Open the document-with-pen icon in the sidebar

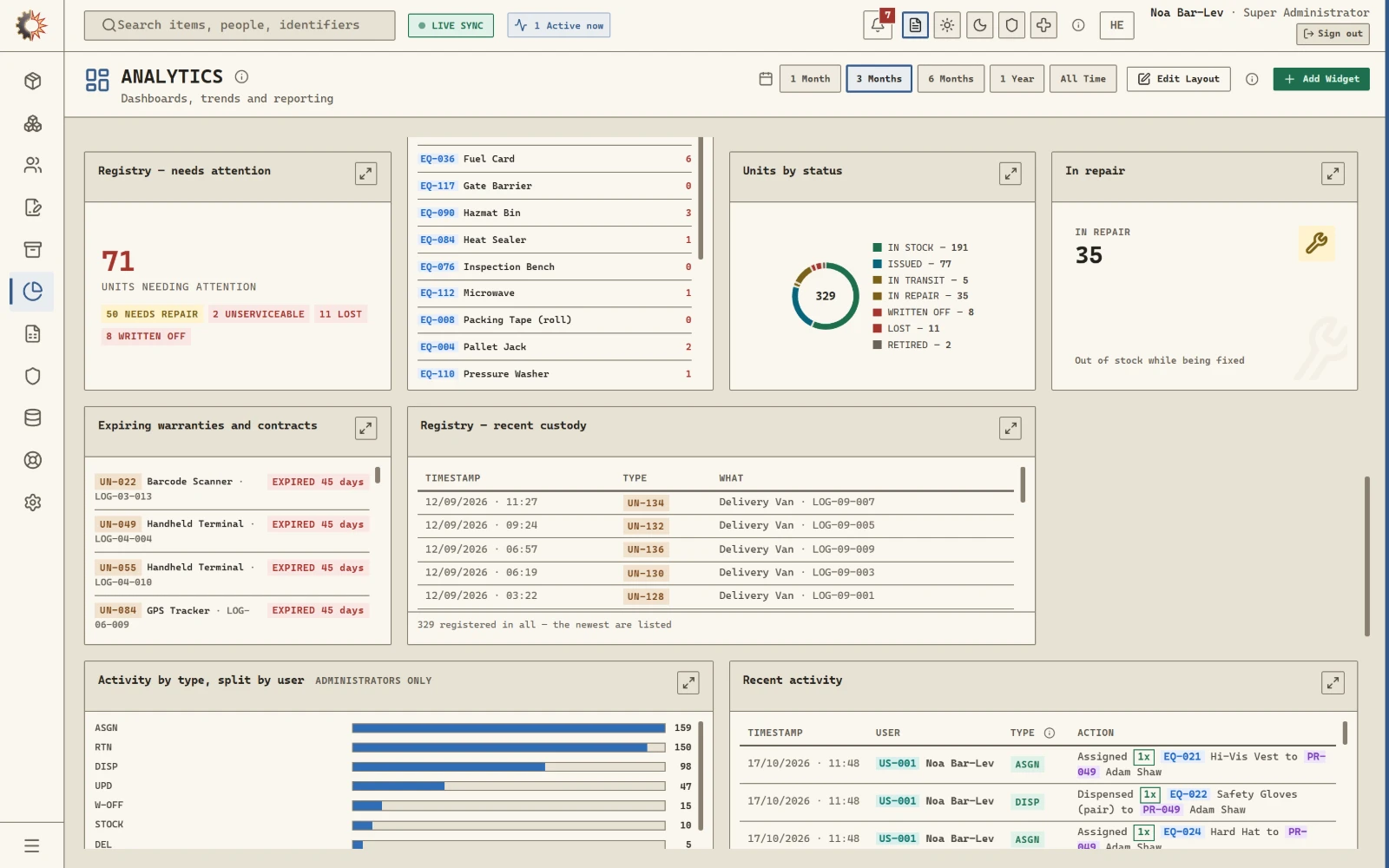pos(33,207)
